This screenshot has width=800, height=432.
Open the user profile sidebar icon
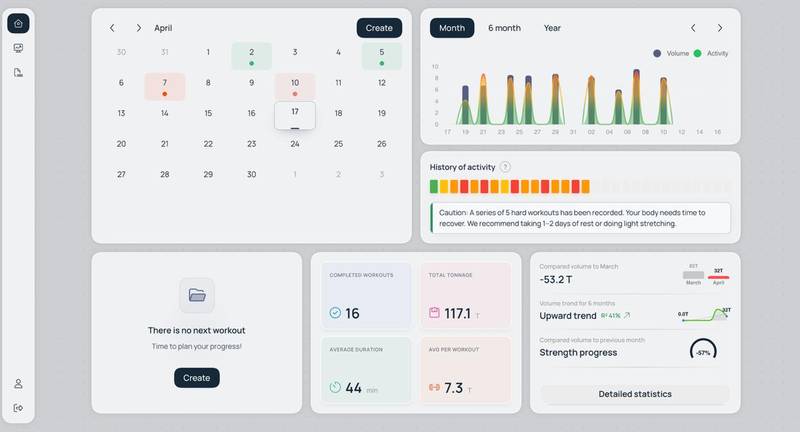coord(18,384)
